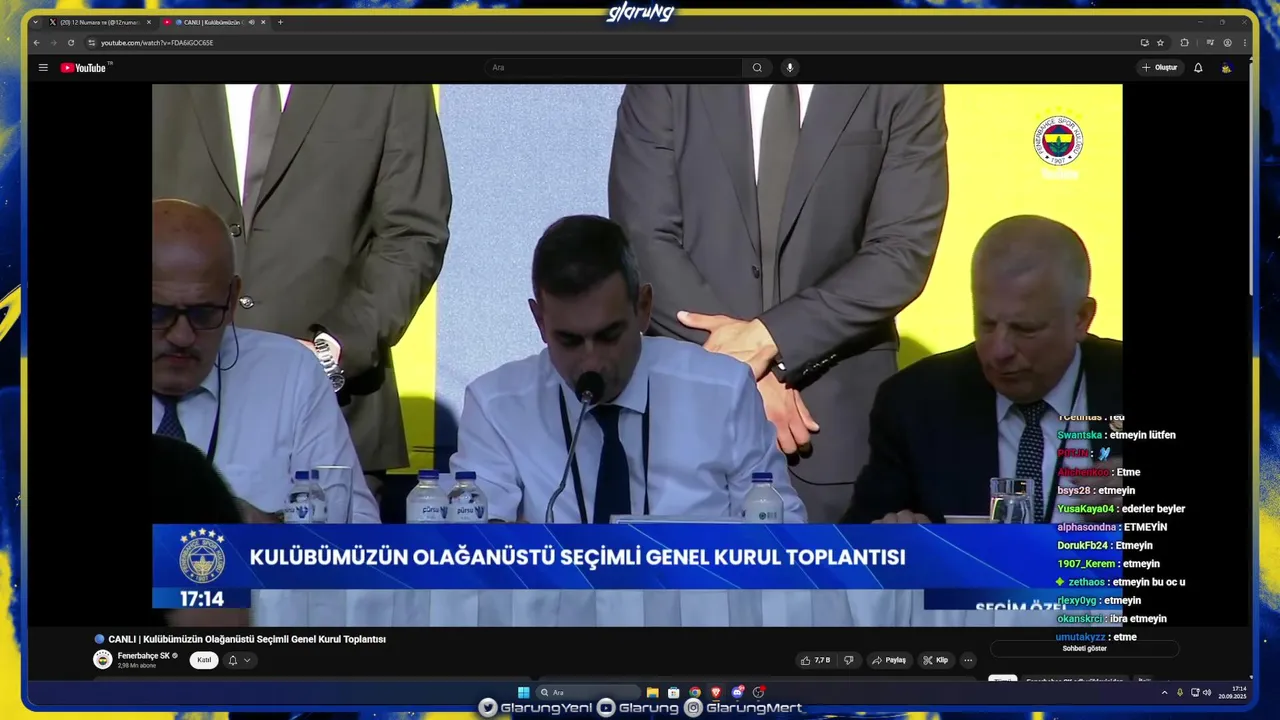Click the taskbar 'Ara' search box

coord(588,692)
